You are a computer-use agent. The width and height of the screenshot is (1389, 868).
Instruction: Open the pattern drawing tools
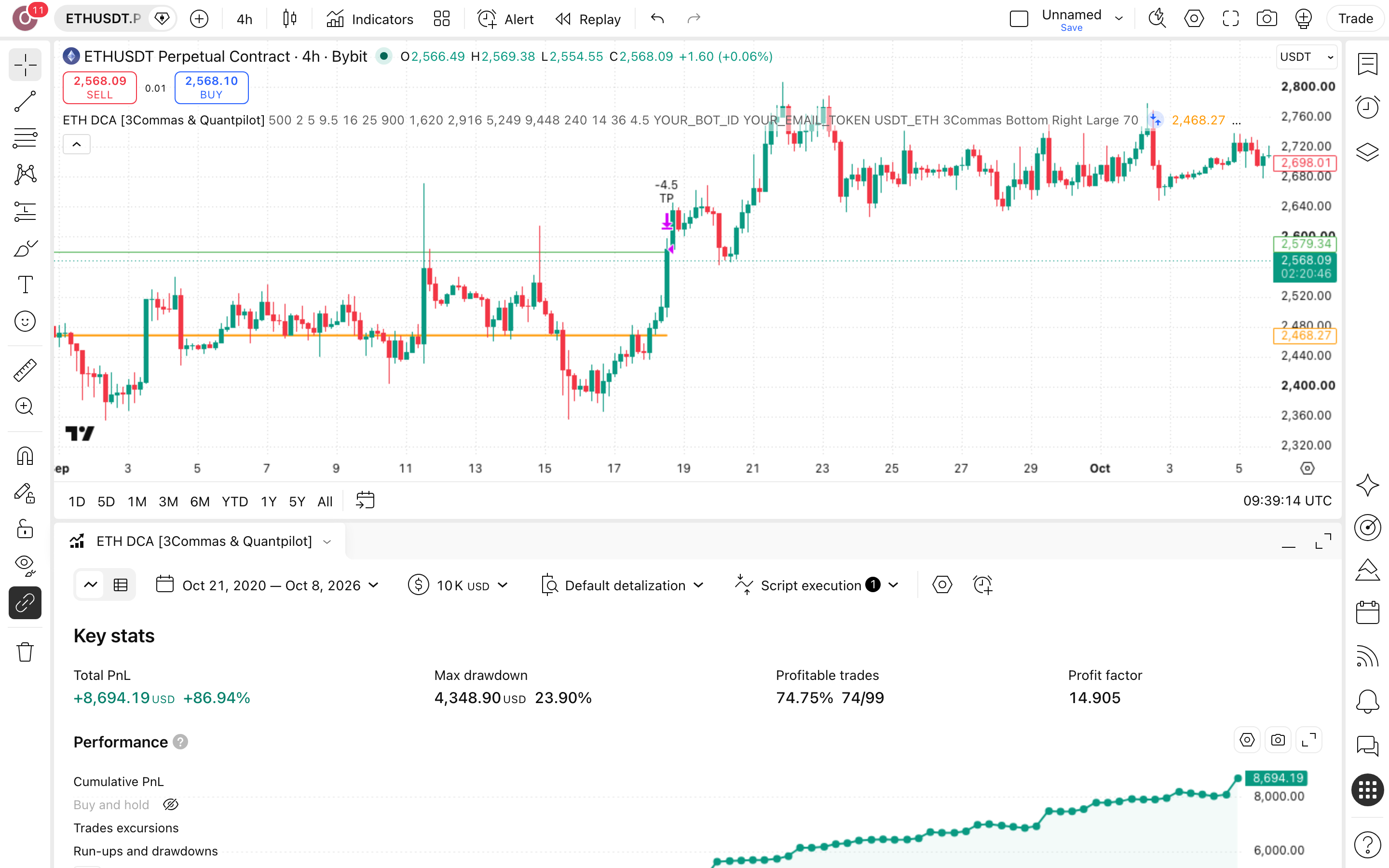pyautogui.click(x=25, y=175)
